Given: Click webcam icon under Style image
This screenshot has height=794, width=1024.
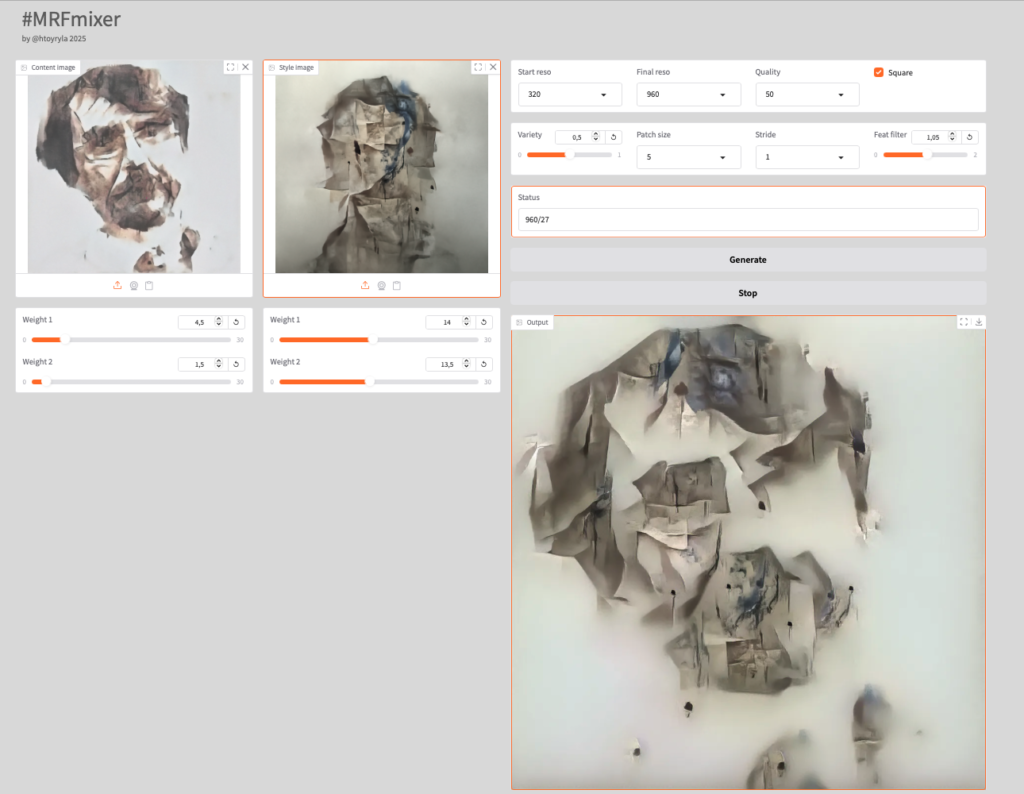Looking at the screenshot, I should pyautogui.click(x=381, y=286).
